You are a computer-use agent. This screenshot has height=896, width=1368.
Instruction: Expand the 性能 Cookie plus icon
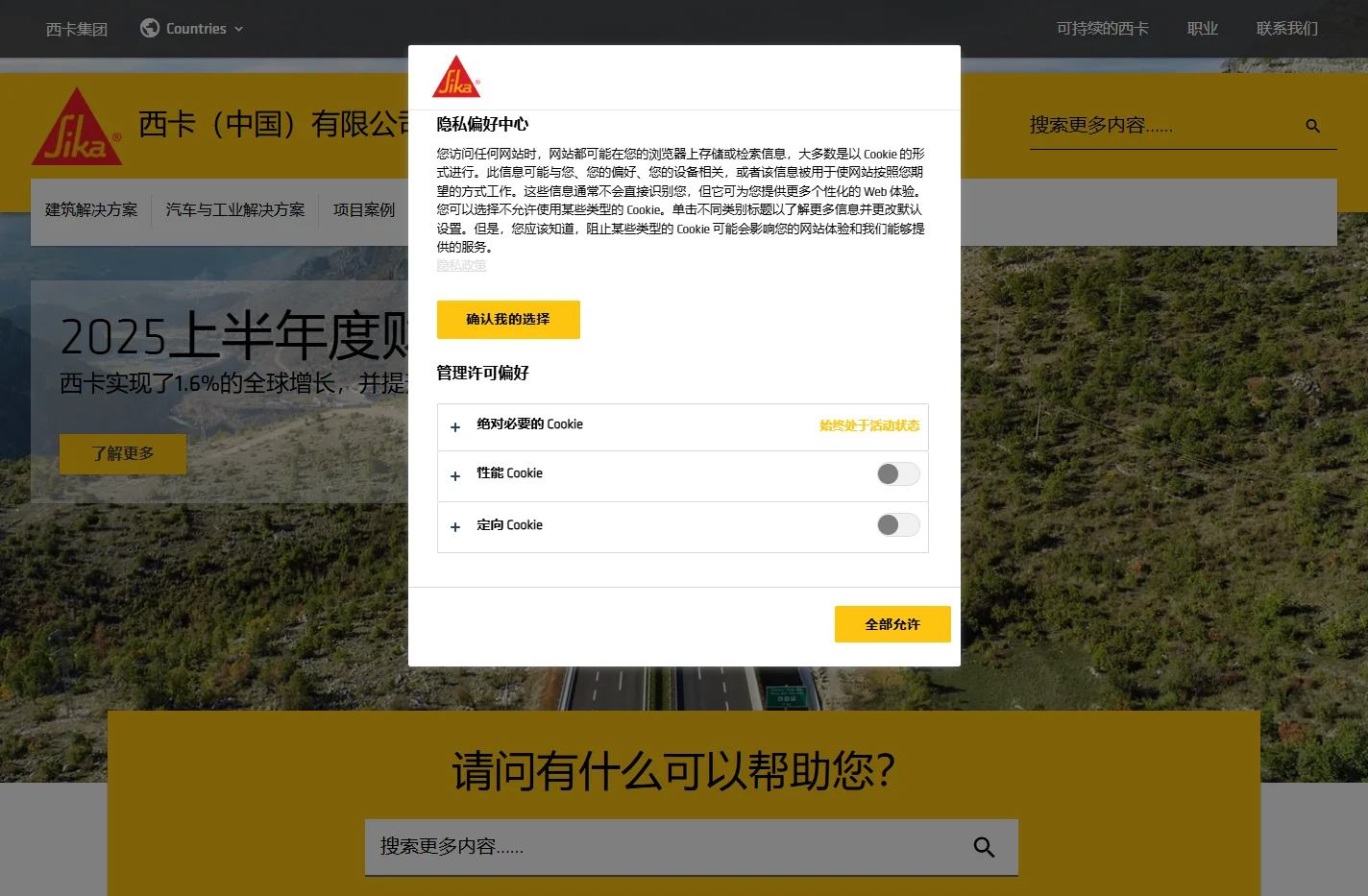[x=455, y=476]
